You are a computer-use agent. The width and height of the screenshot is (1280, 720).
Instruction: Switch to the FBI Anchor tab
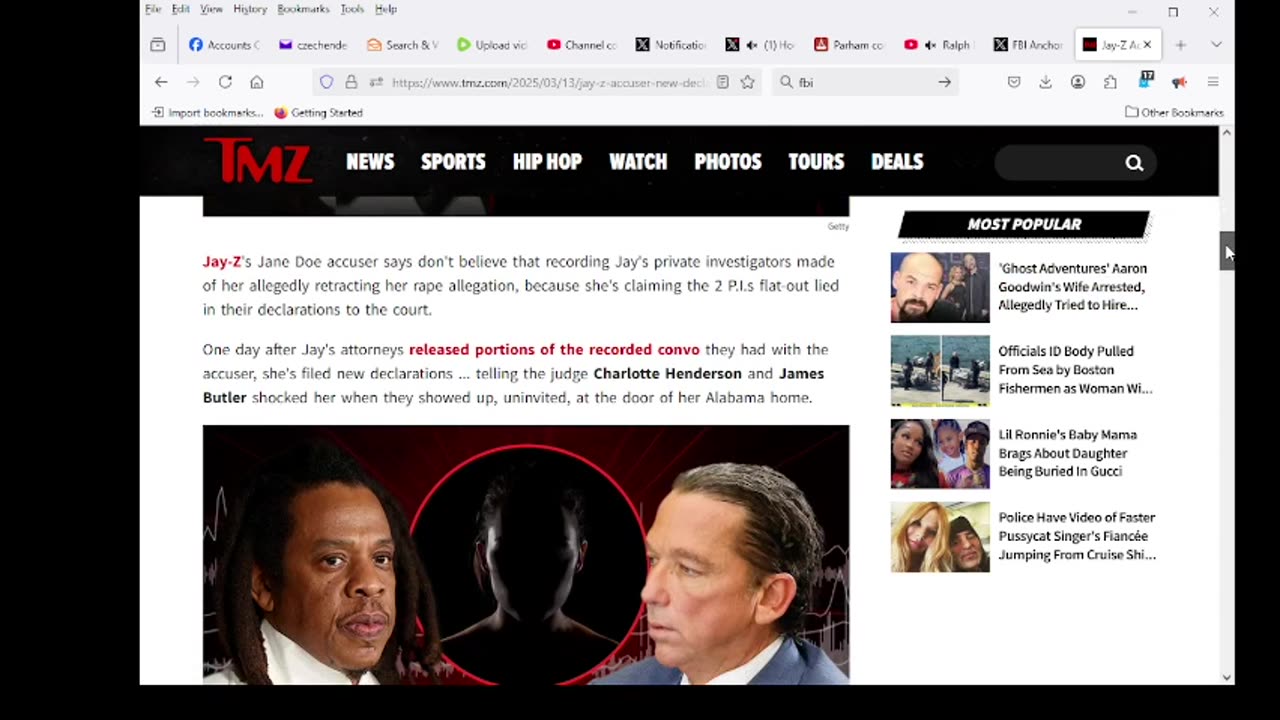click(x=1028, y=45)
